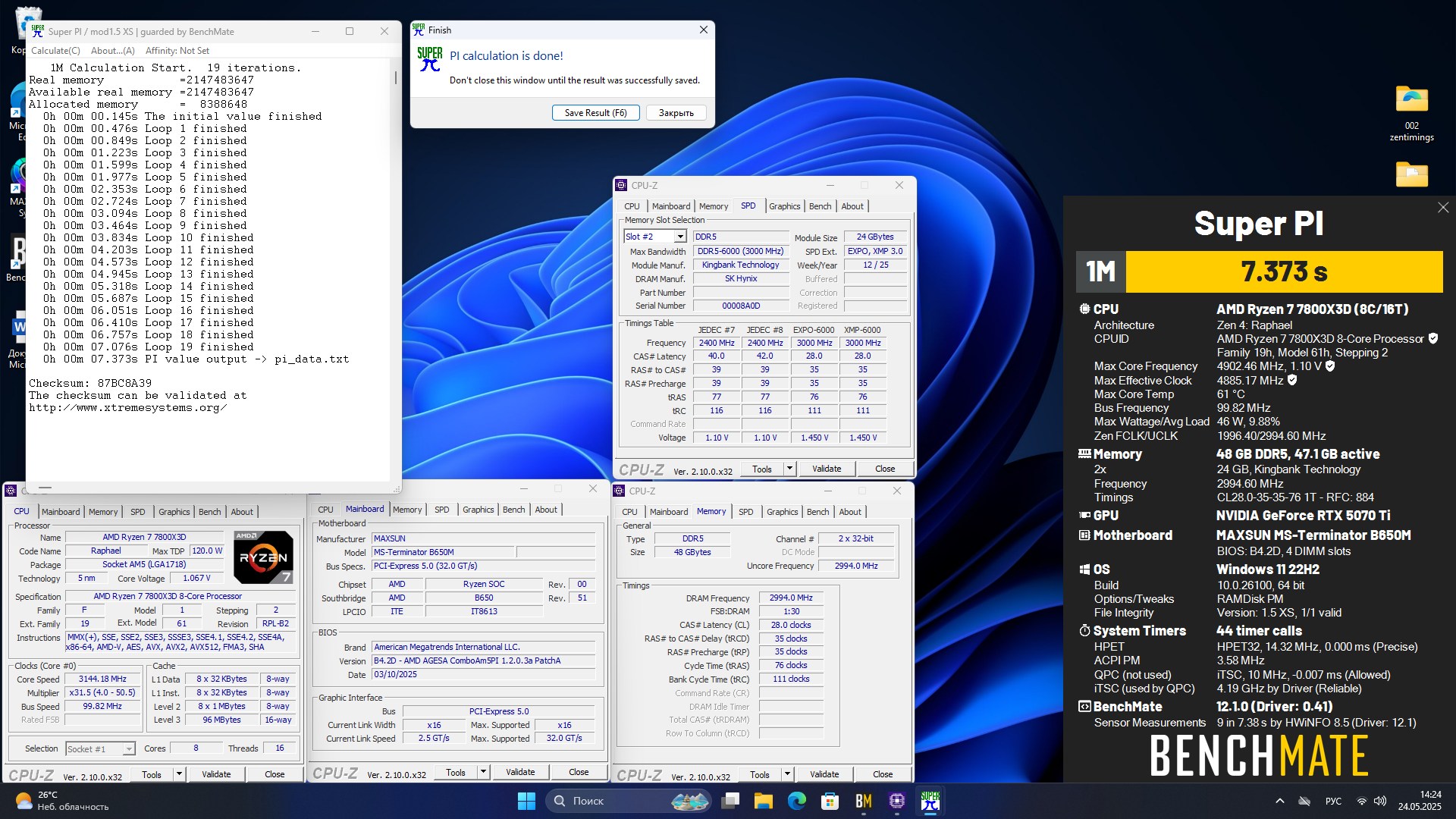Open the About...(A) menu in Super PI
This screenshot has width=1456, height=819.
pyautogui.click(x=112, y=51)
